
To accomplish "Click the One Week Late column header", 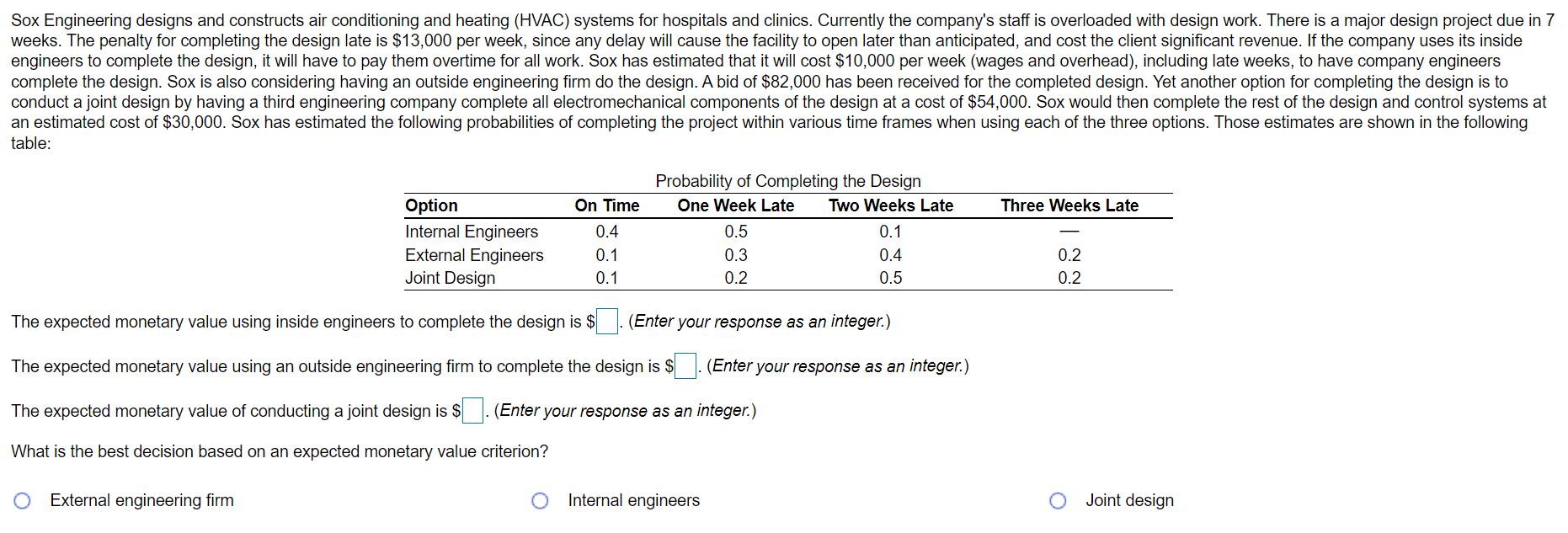I will pos(736,205).
